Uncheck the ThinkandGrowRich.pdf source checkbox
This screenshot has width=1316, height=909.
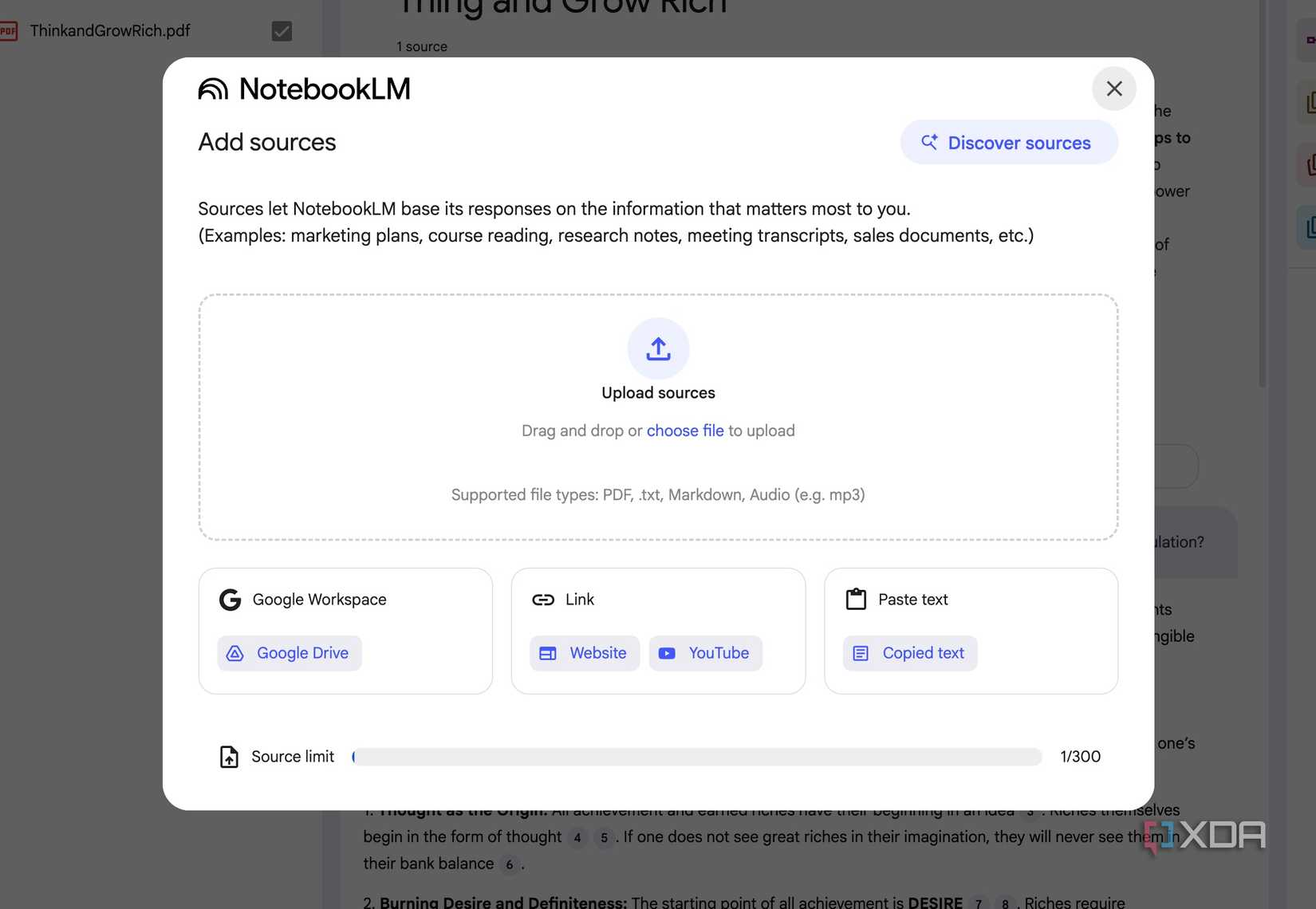(x=282, y=31)
